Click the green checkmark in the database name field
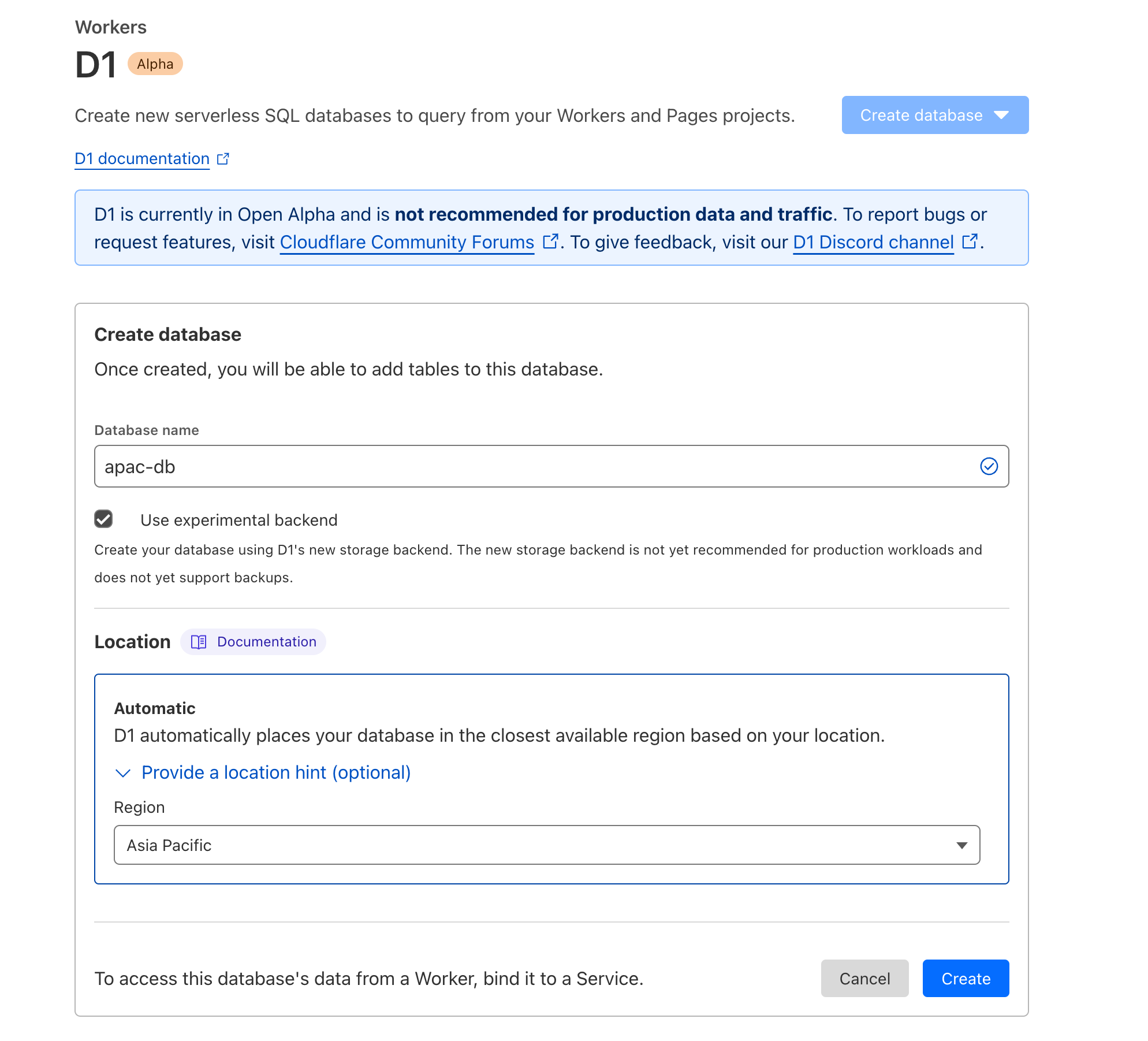 [x=990, y=466]
